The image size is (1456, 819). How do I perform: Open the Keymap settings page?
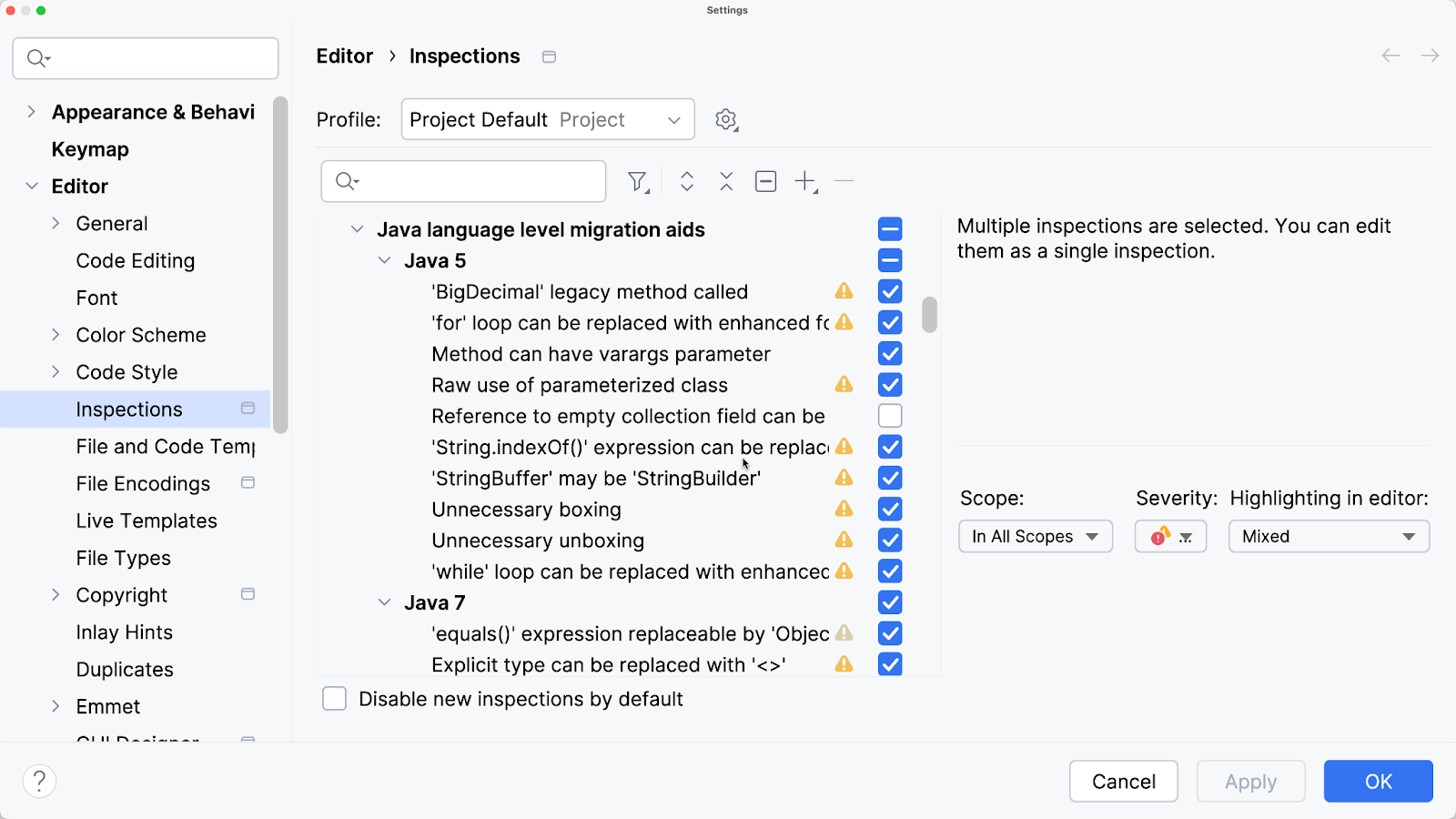point(90,149)
